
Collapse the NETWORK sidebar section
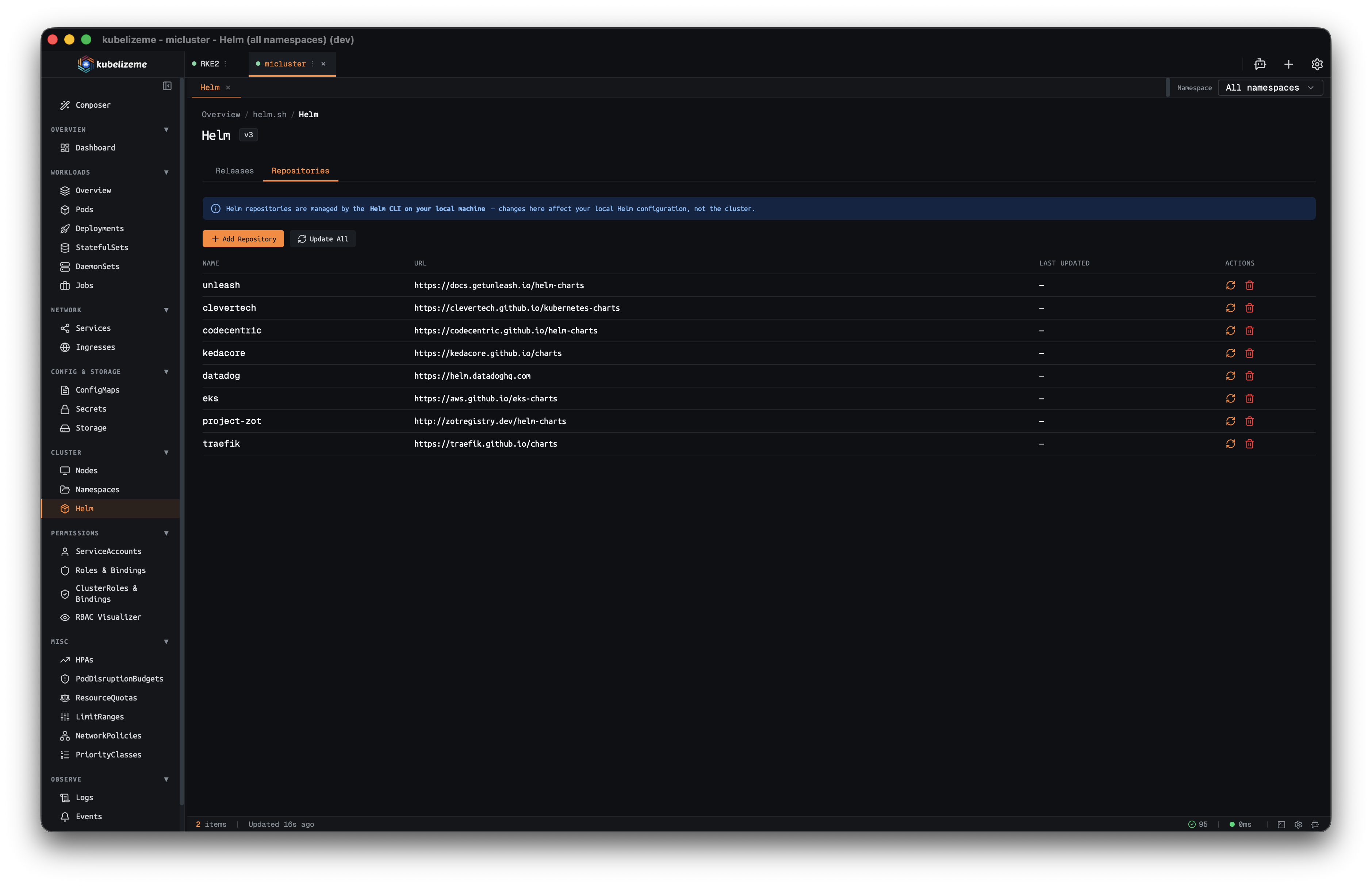point(166,310)
